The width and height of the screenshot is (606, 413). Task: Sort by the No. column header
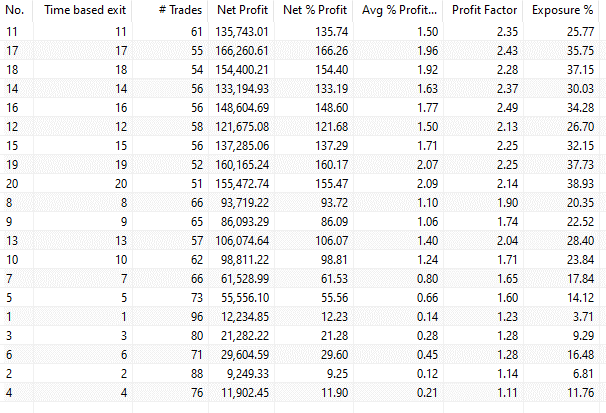point(17,10)
